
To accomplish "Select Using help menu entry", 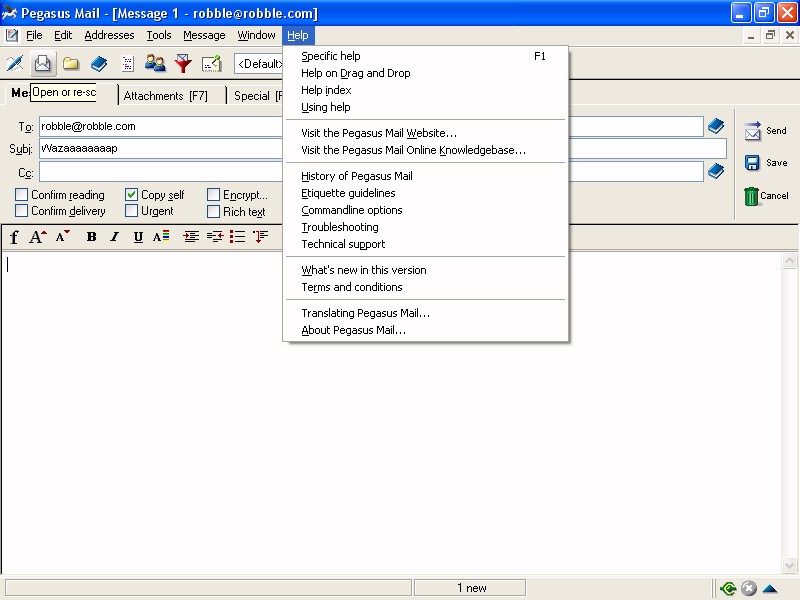I will [x=426, y=107].
